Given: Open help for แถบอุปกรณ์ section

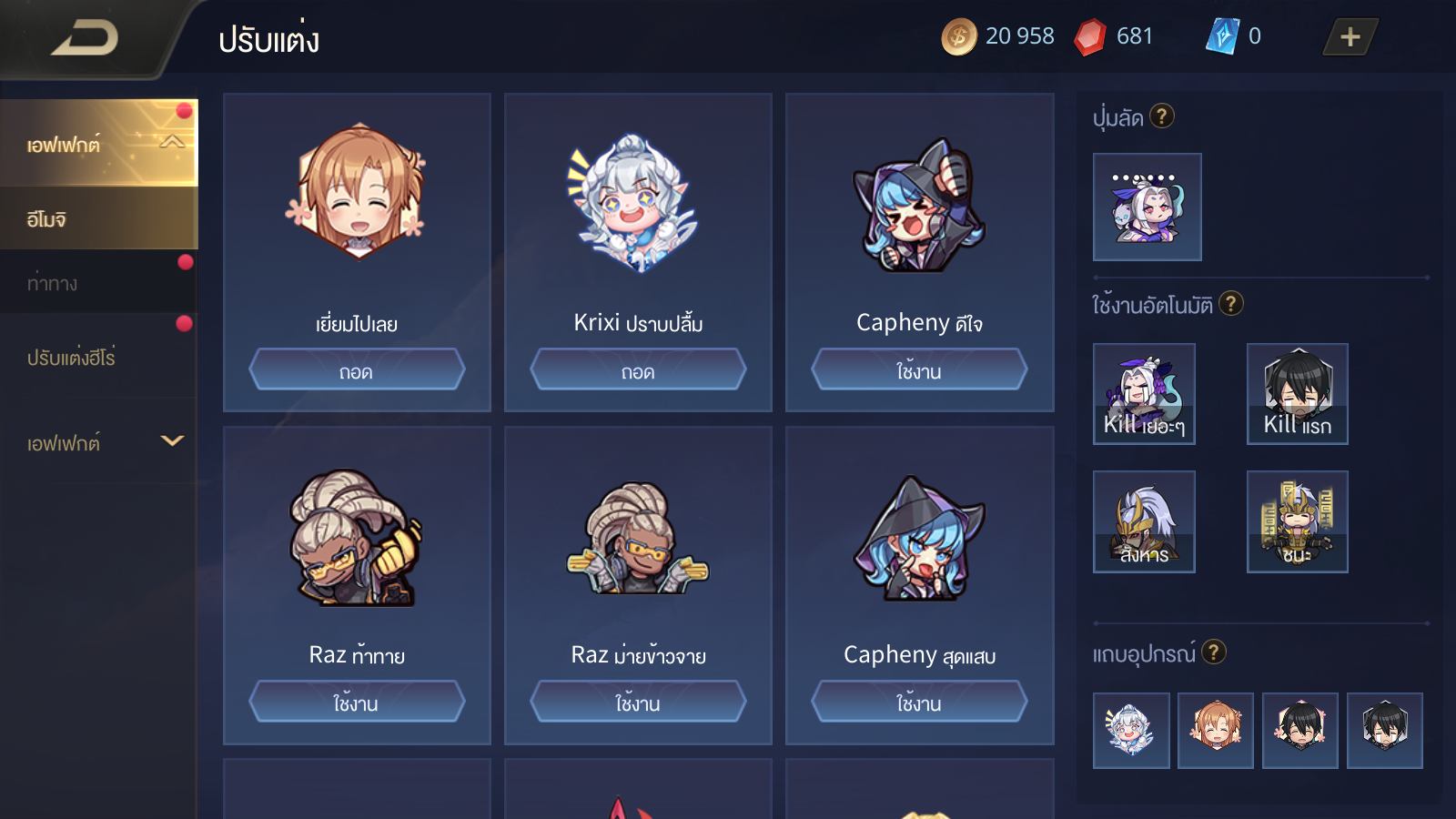Looking at the screenshot, I should (x=1214, y=652).
